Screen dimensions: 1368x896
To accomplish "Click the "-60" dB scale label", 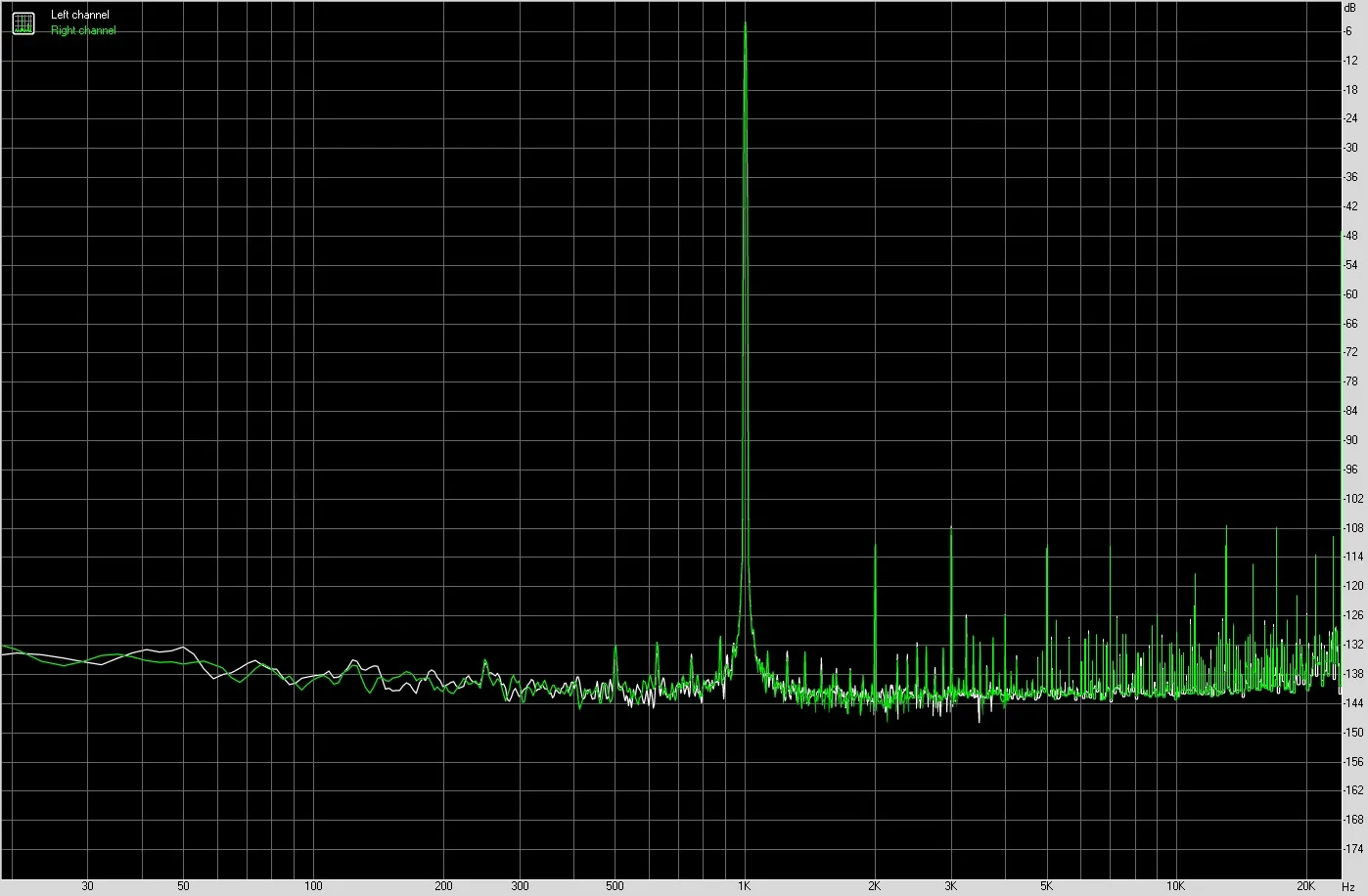I will 1350,294.
